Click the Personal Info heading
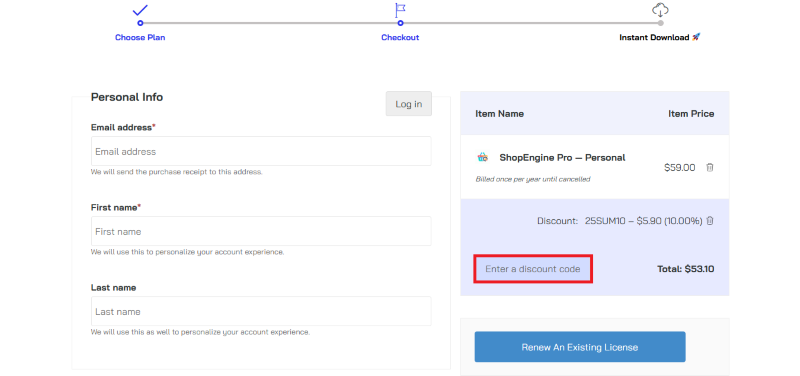The height and width of the screenshot is (376, 800). pos(127,97)
